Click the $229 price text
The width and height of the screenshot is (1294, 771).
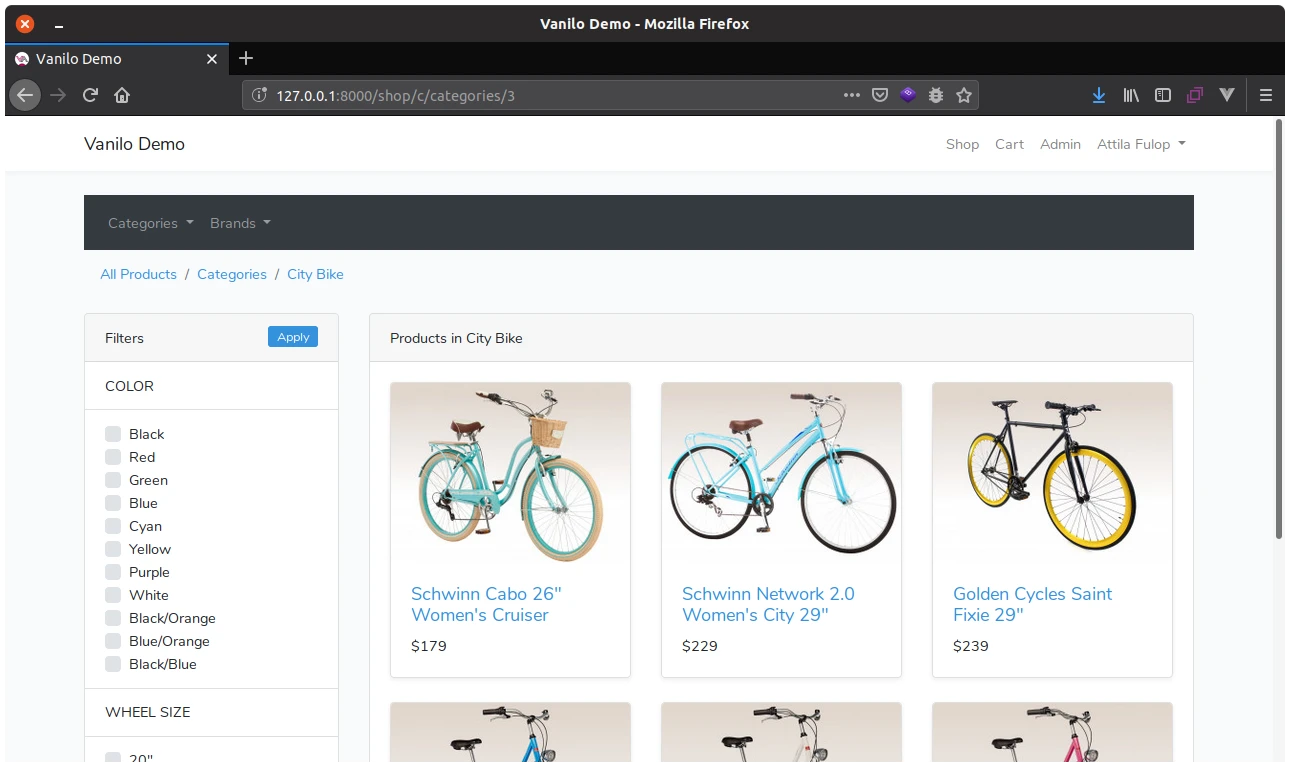[x=700, y=646]
